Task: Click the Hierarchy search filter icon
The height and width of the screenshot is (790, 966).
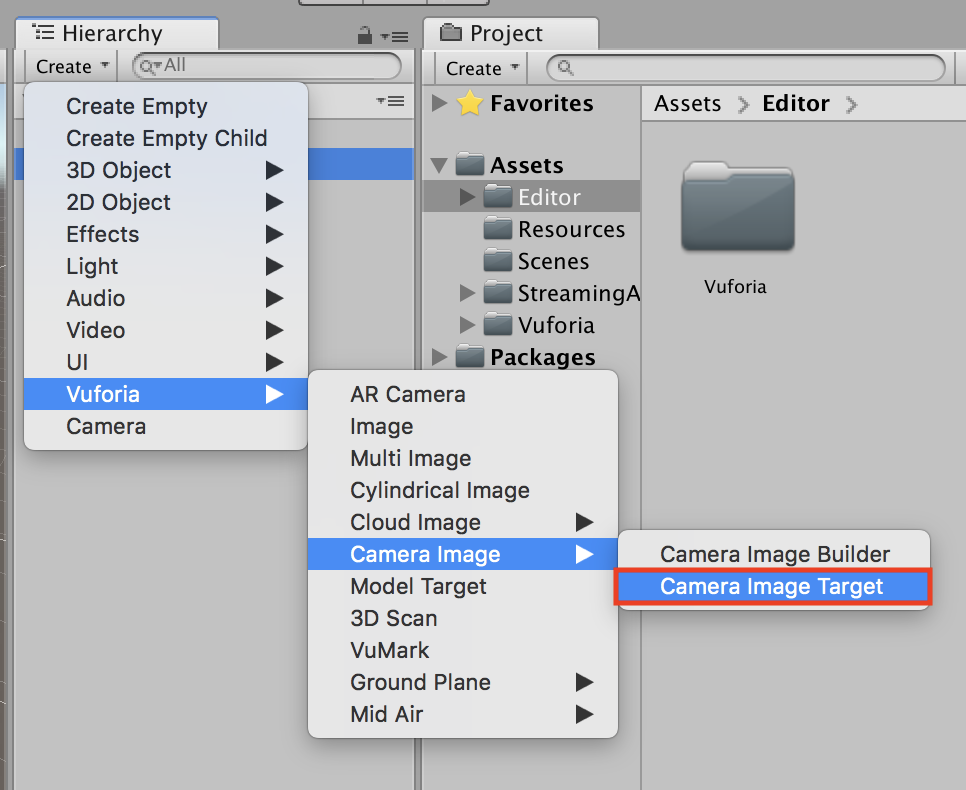Action: [x=150, y=66]
